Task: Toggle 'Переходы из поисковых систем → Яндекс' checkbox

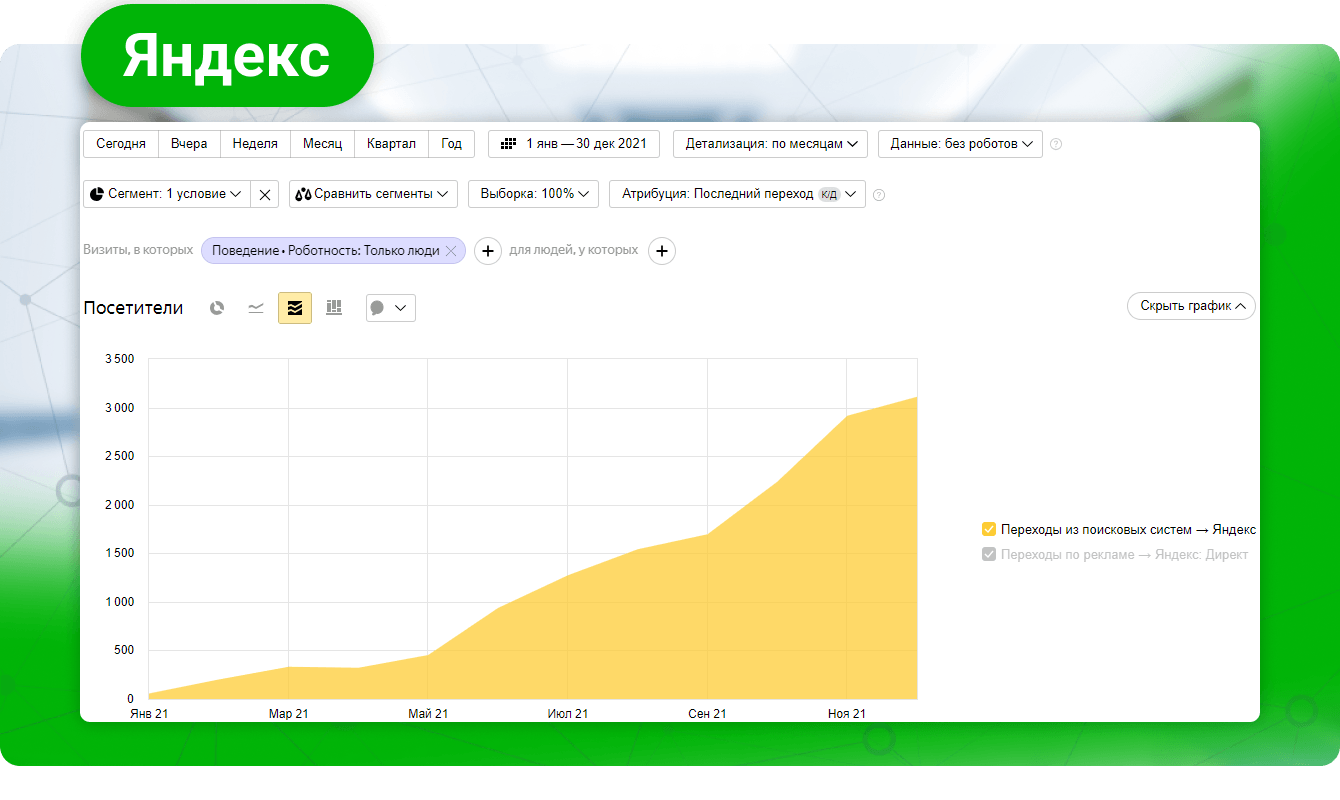Action: tap(989, 530)
